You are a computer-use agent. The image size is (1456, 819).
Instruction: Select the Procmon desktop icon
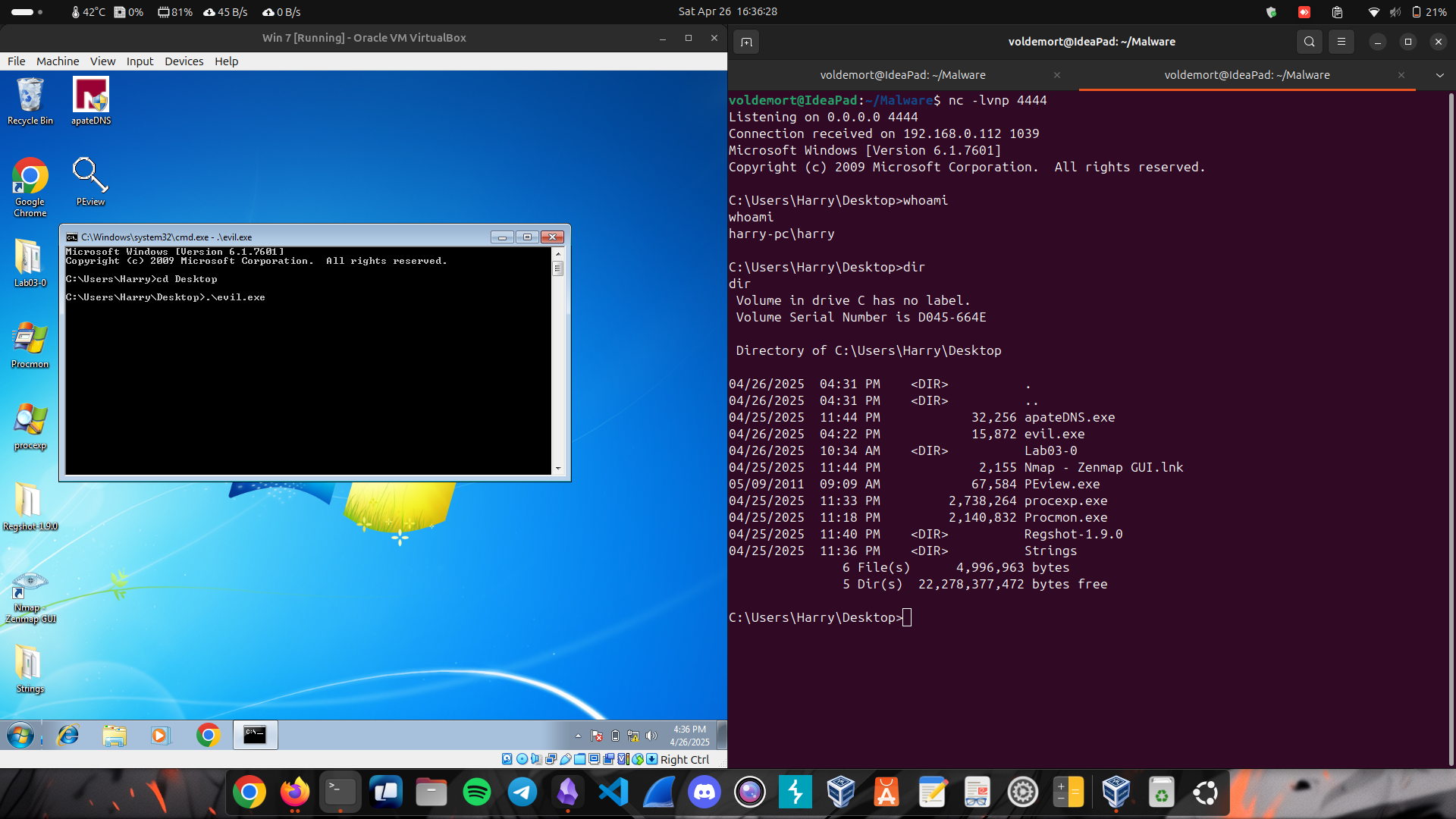coord(30,345)
